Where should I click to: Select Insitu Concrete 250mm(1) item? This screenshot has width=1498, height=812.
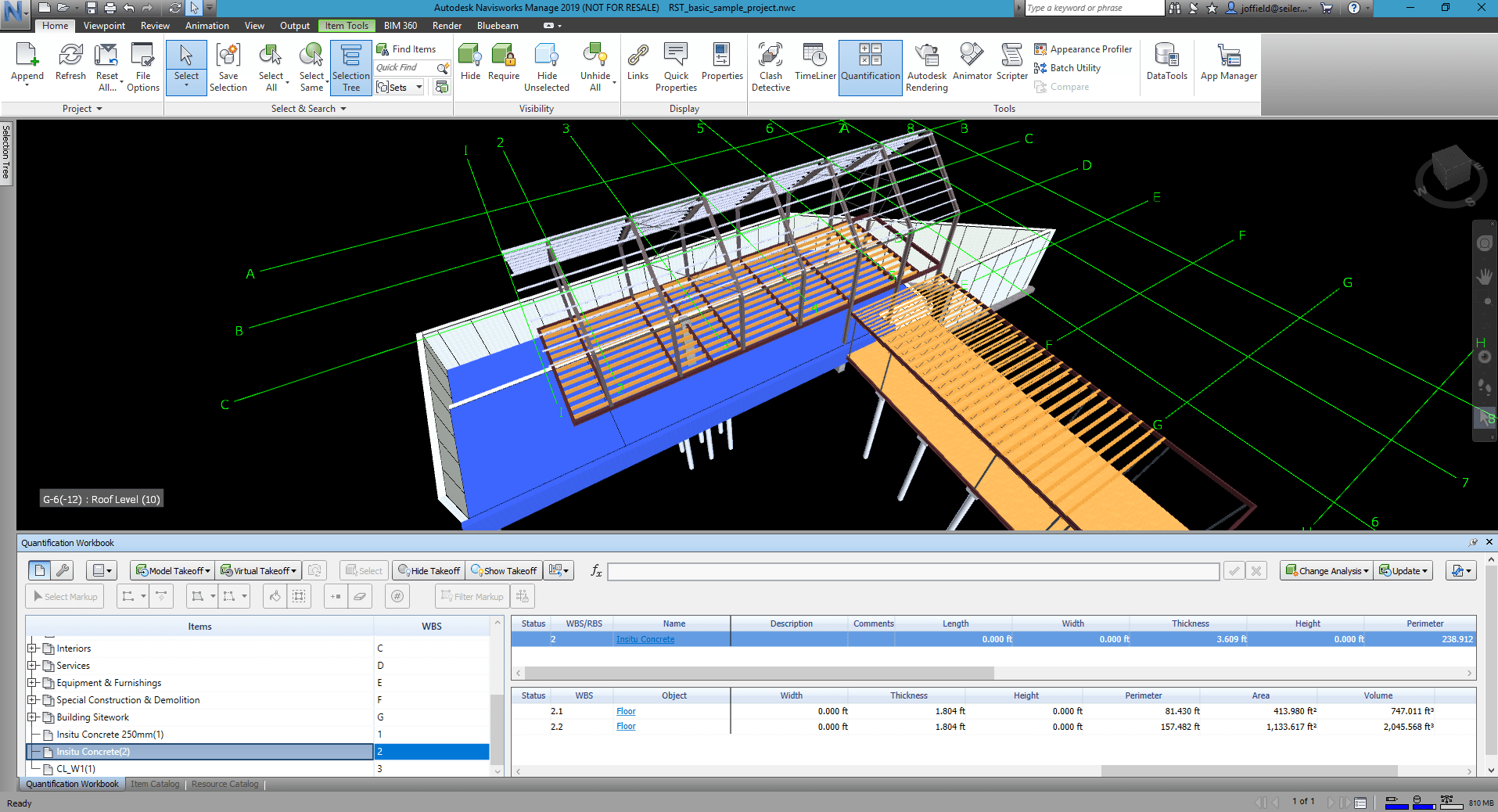[110, 734]
